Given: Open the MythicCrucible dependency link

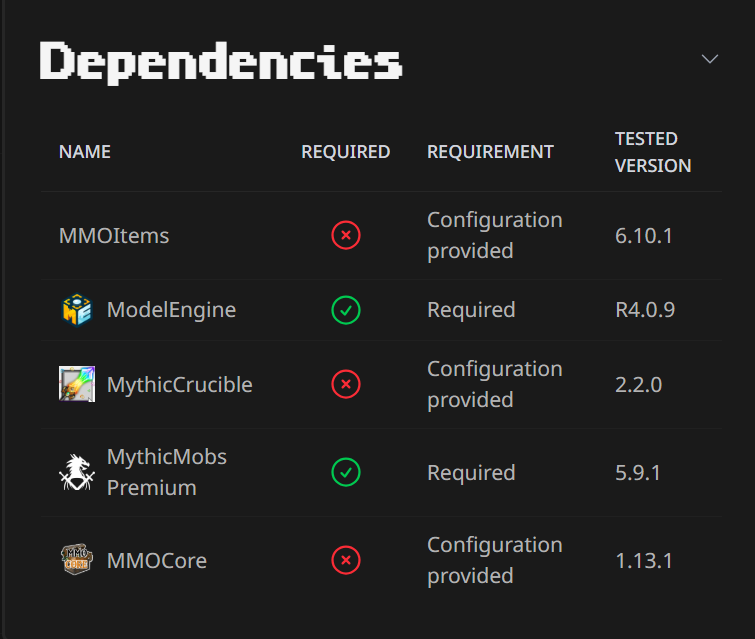Looking at the screenshot, I should [179, 385].
